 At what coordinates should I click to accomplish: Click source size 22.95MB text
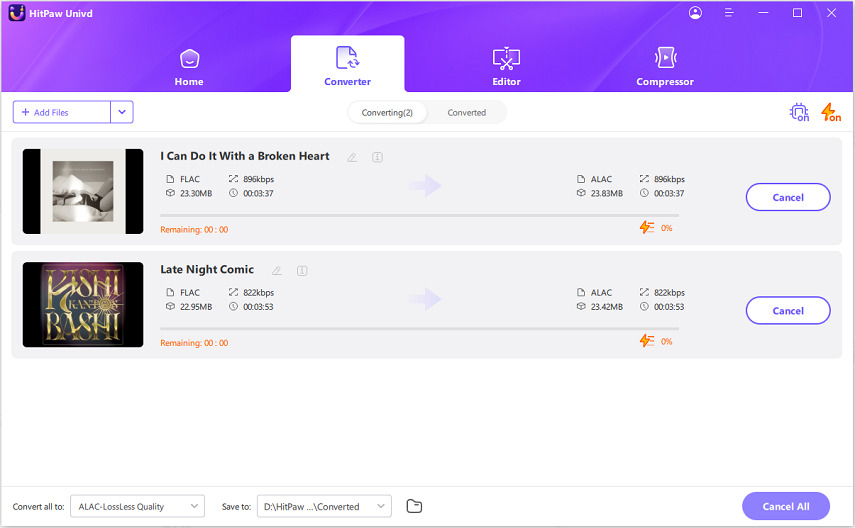[x=196, y=307]
